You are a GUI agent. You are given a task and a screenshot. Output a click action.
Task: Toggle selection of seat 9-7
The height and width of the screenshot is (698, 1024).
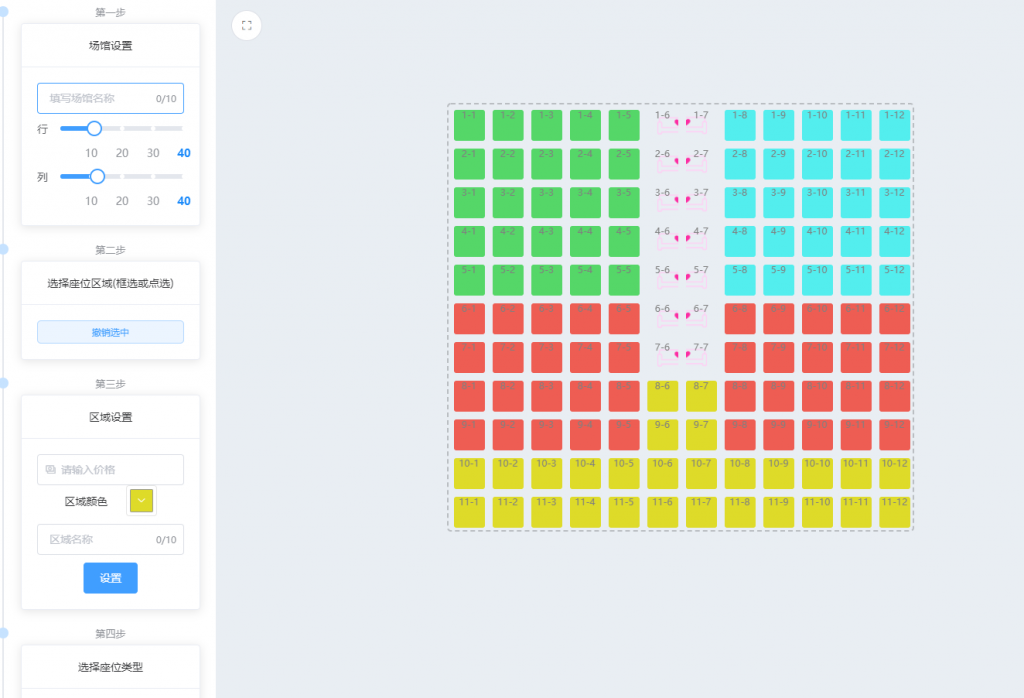[x=701, y=434]
